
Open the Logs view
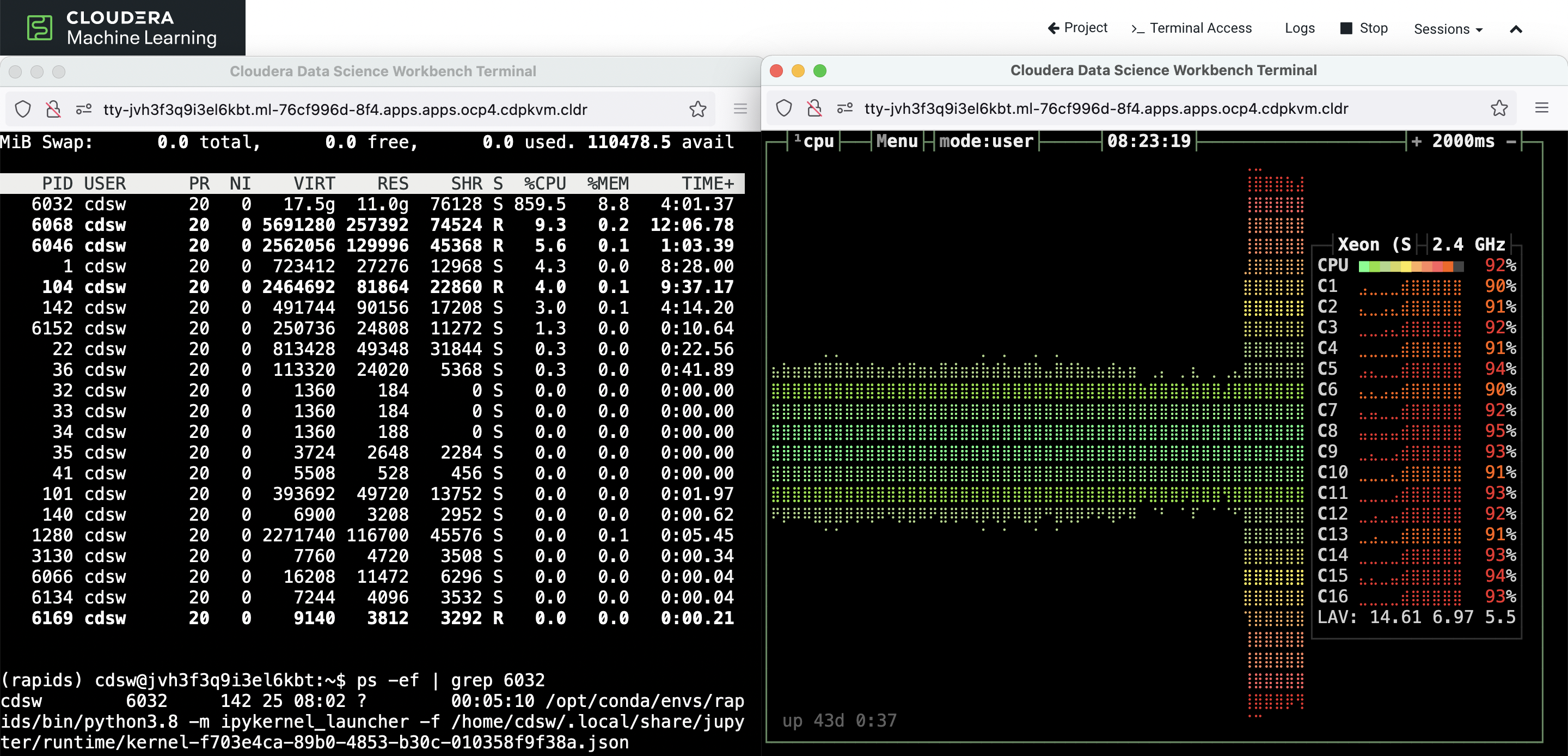(1300, 28)
